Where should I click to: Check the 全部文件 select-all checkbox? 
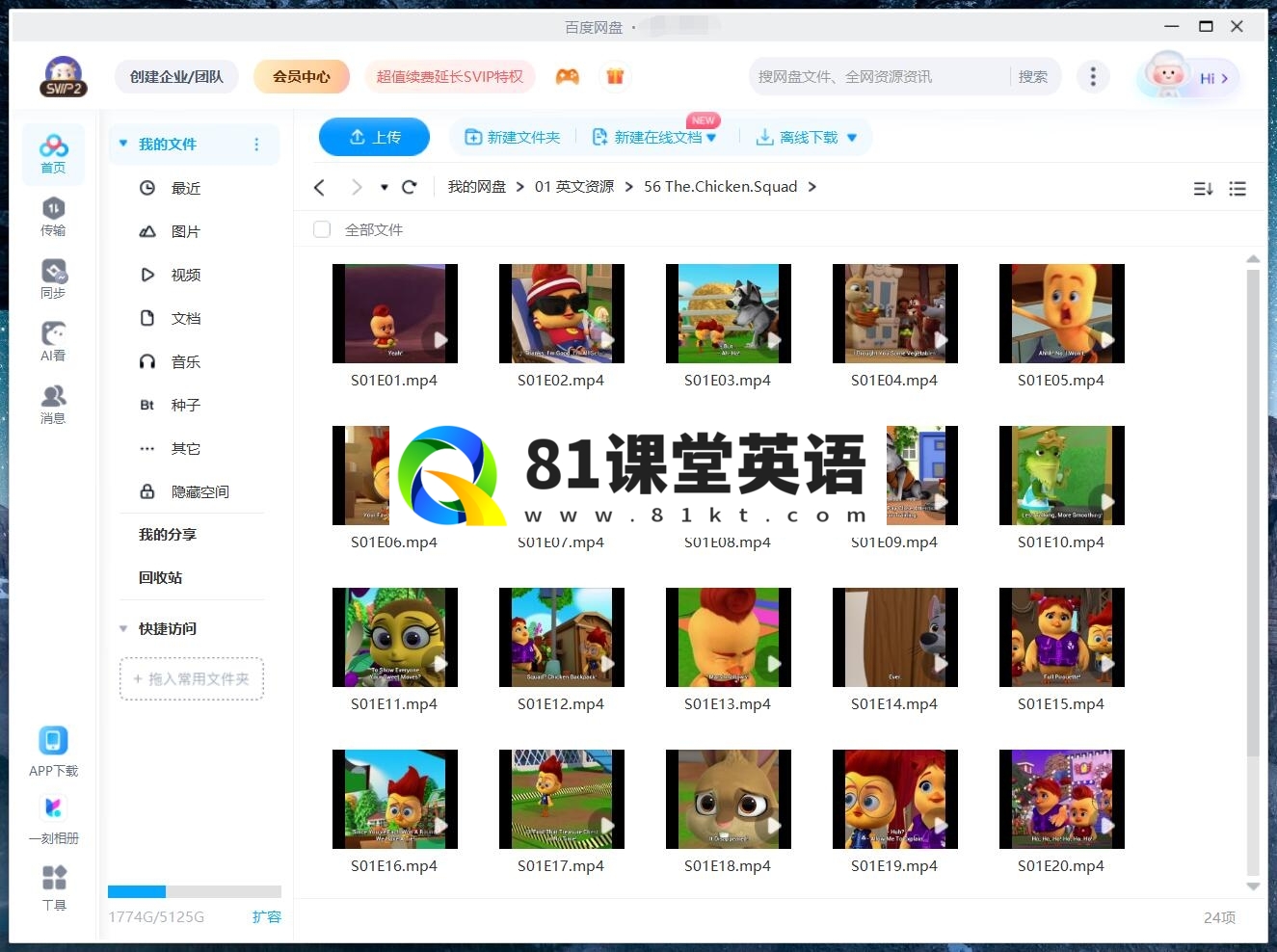click(322, 229)
